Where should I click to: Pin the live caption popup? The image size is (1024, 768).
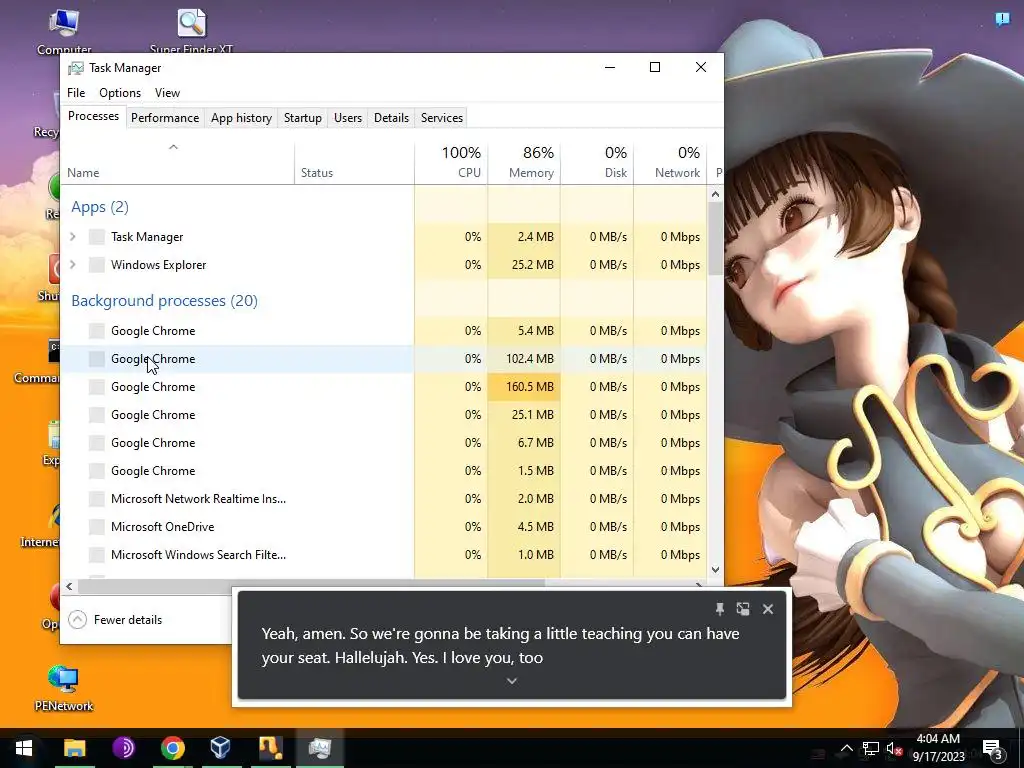point(720,609)
